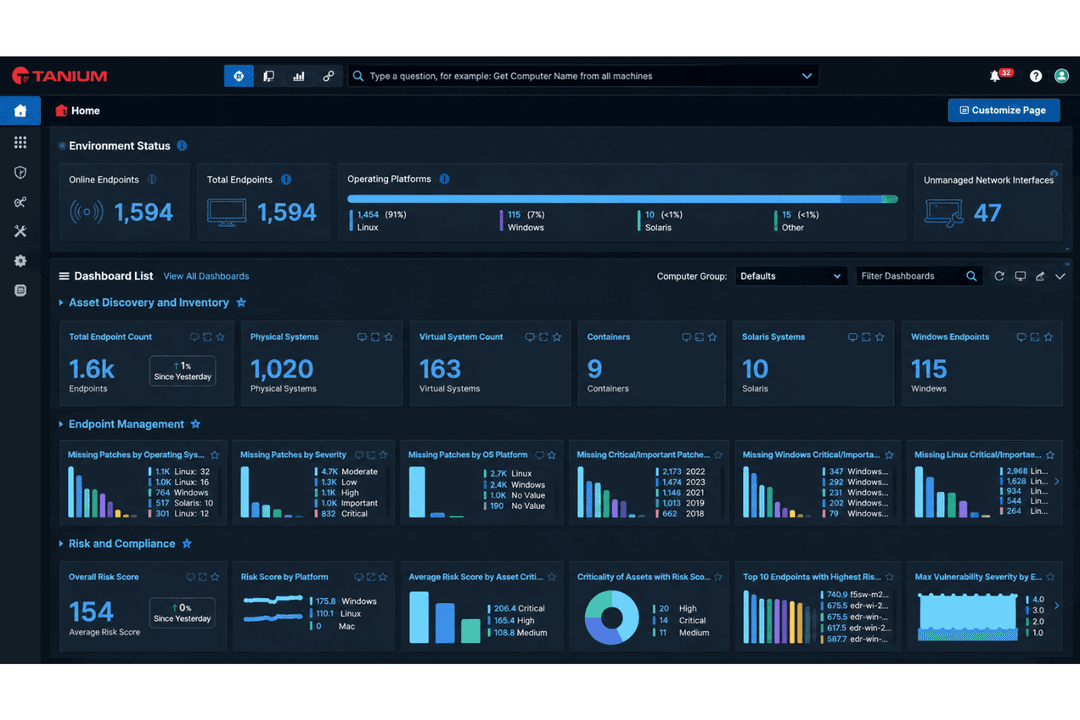Viewport: 1080px width, 720px height.
Task: Select the key-shaped icon in the sidebar
Action: [20, 202]
